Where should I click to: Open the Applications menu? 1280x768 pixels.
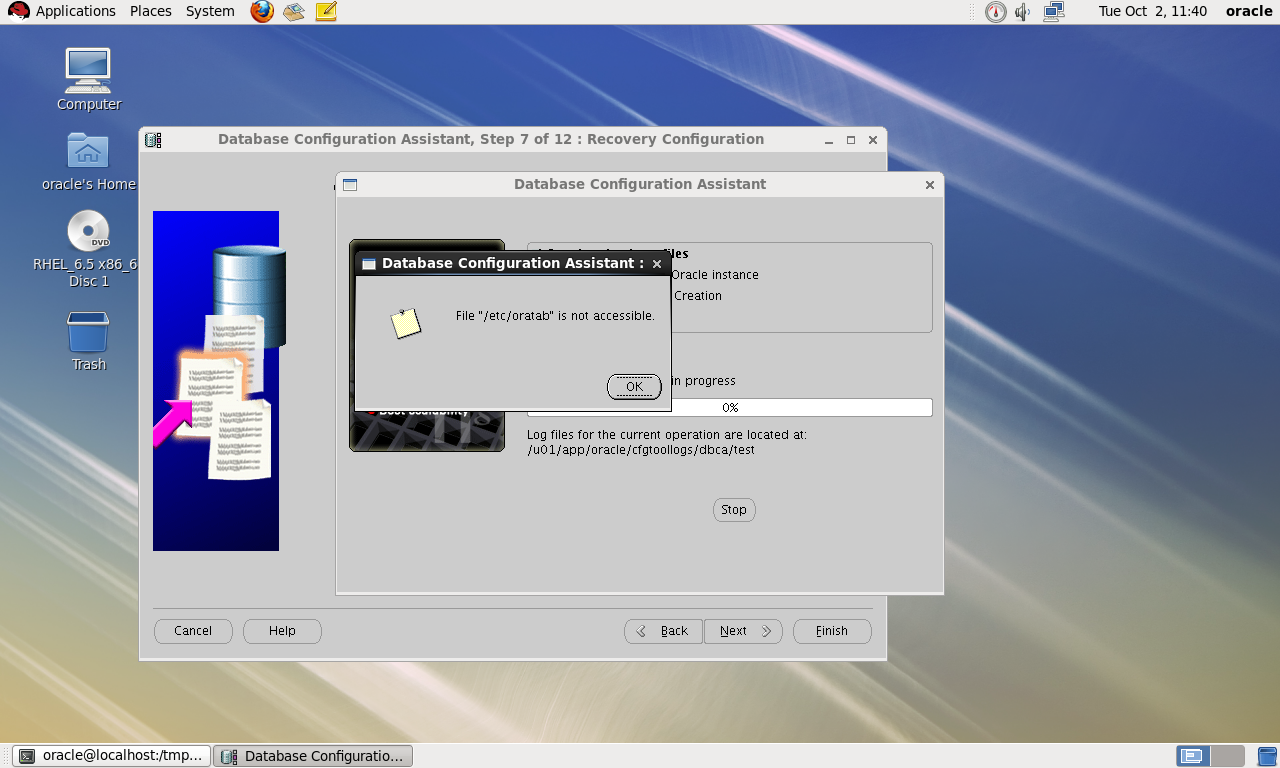click(x=63, y=12)
